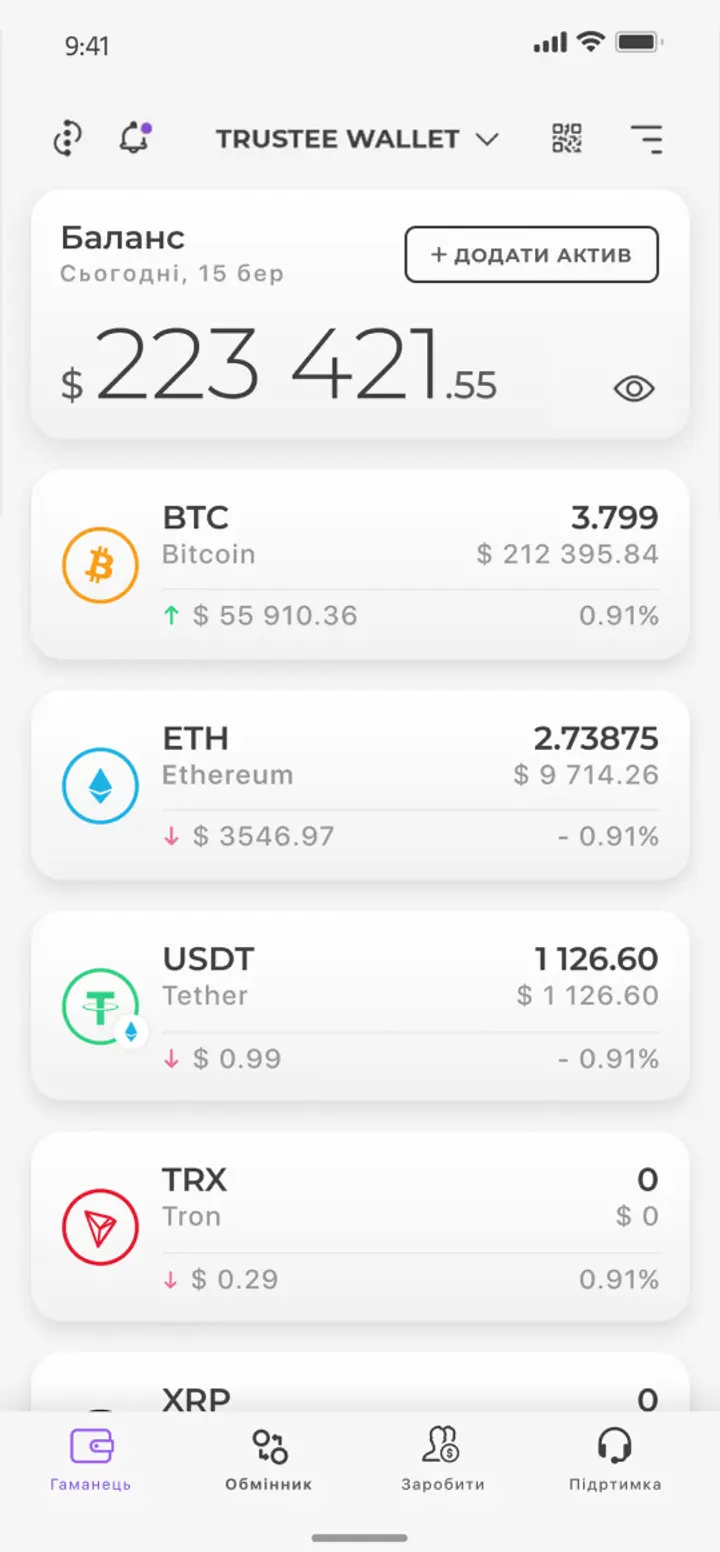
Task: Open the QR code scanner
Action: point(567,138)
